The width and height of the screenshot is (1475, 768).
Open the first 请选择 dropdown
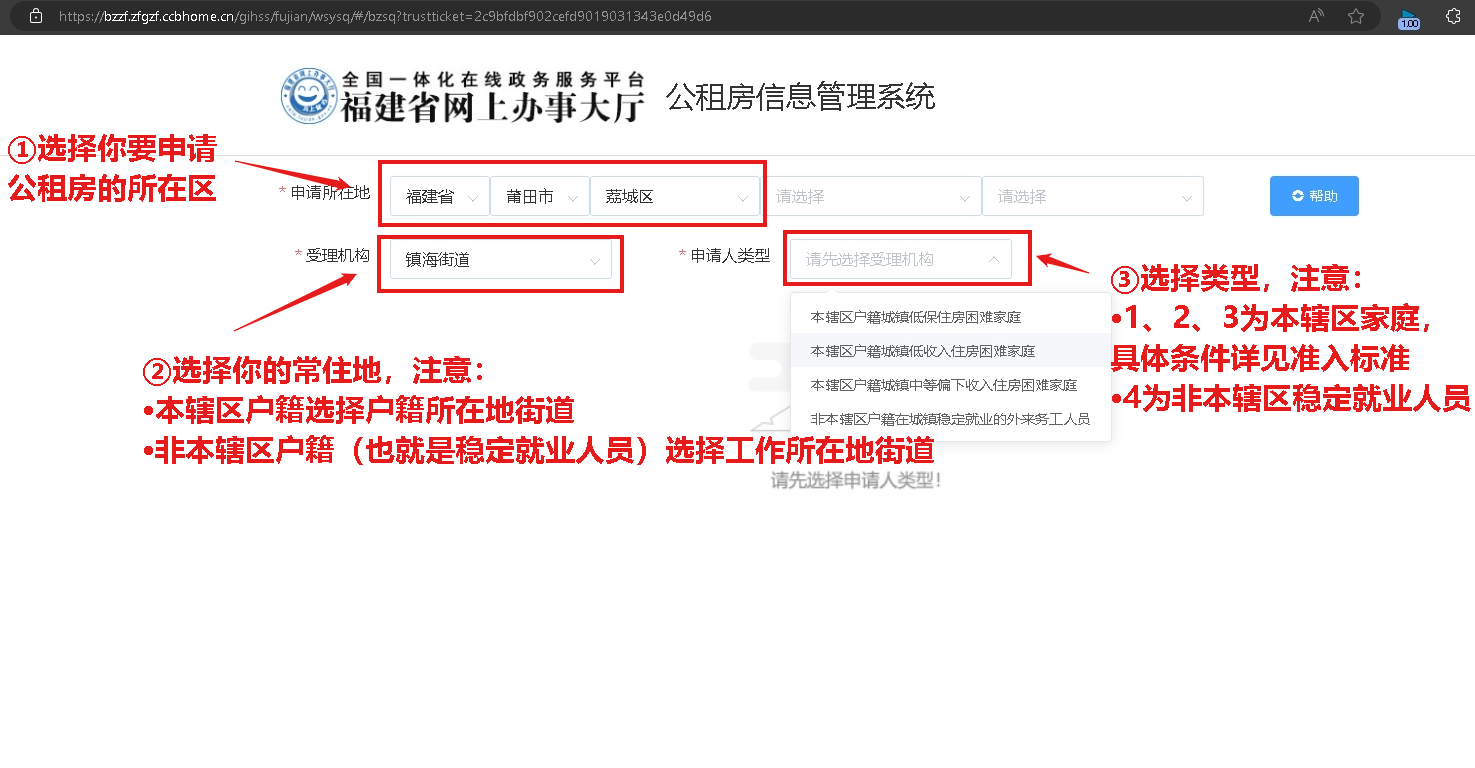coord(873,196)
